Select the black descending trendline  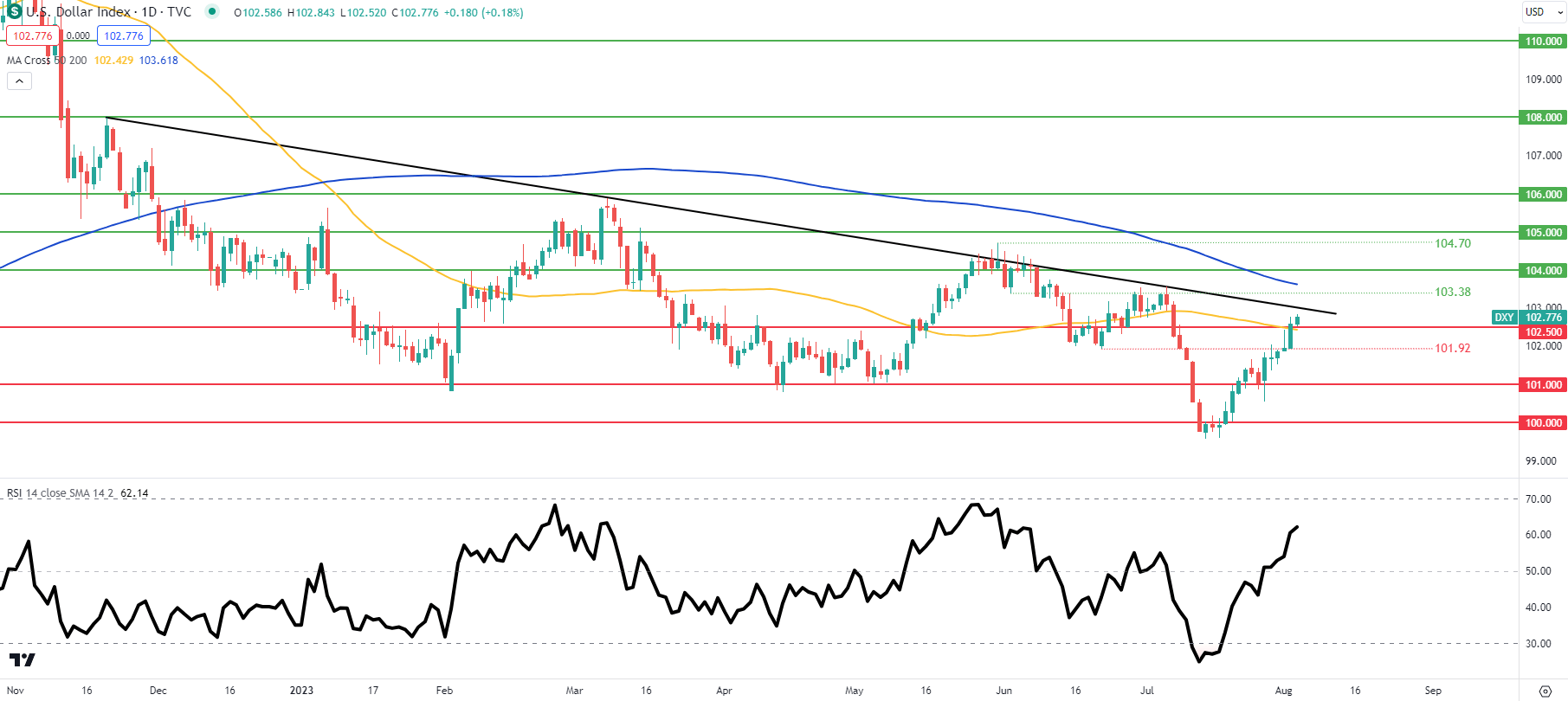pyautogui.click(x=721, y=215)
